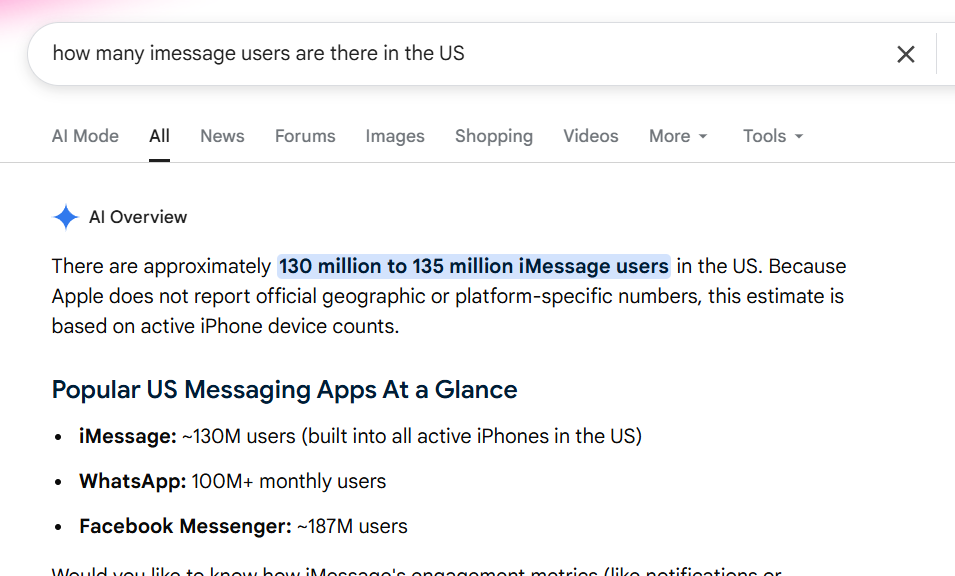Clear the search query with the X icon

[x=906, y=54]
